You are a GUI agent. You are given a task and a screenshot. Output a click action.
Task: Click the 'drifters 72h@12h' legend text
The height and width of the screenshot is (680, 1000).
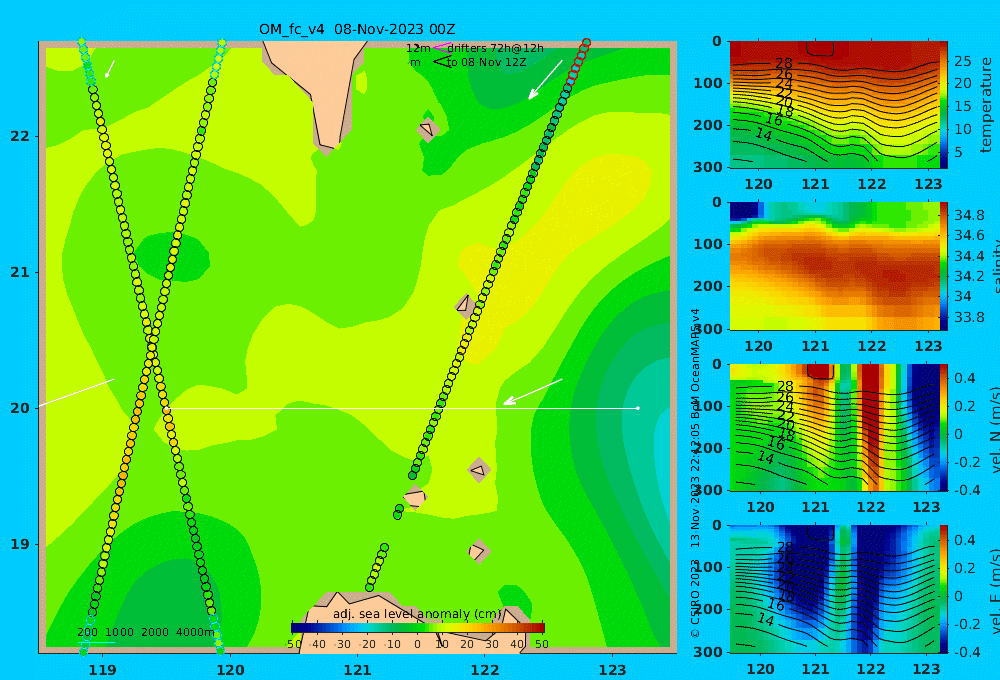[496, 48]
